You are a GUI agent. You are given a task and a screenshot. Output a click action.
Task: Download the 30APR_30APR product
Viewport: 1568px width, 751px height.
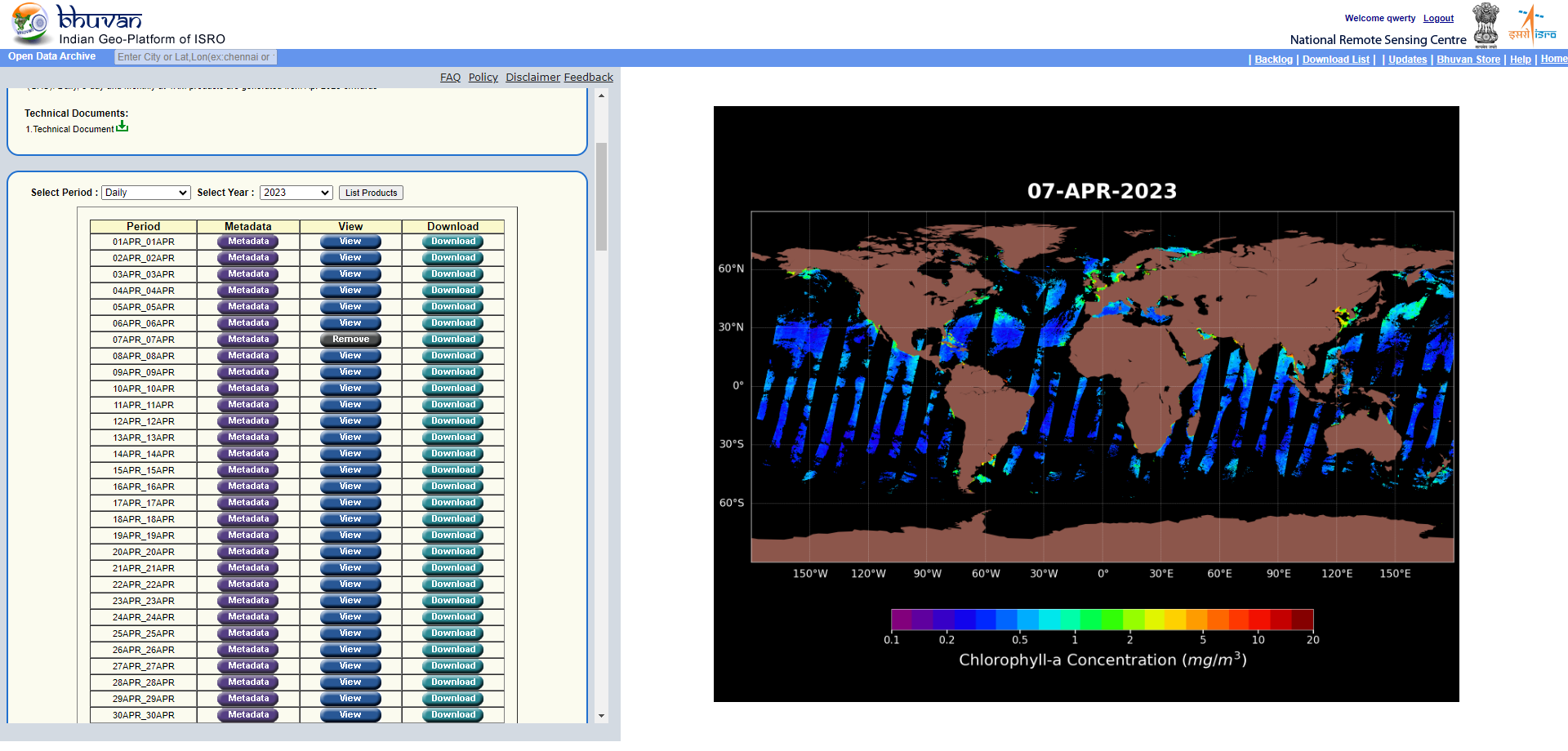click(x=453, y=715)
